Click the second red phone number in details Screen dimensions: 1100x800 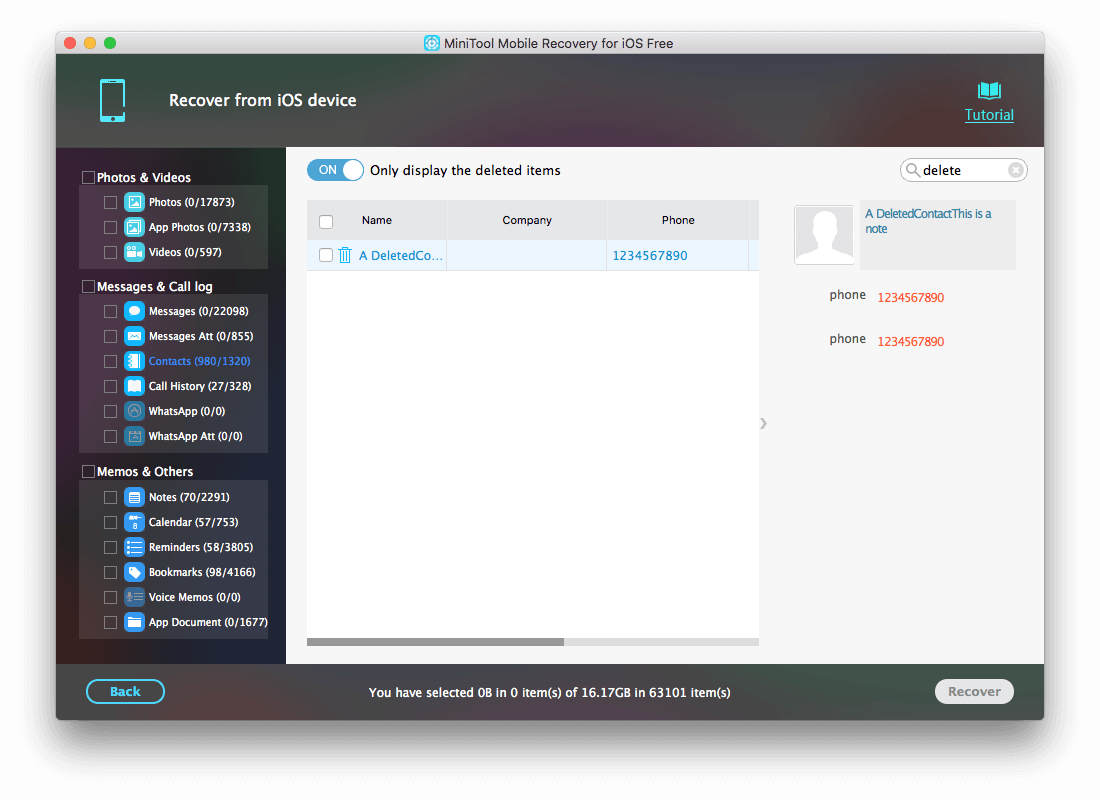[x=911, y=342]
